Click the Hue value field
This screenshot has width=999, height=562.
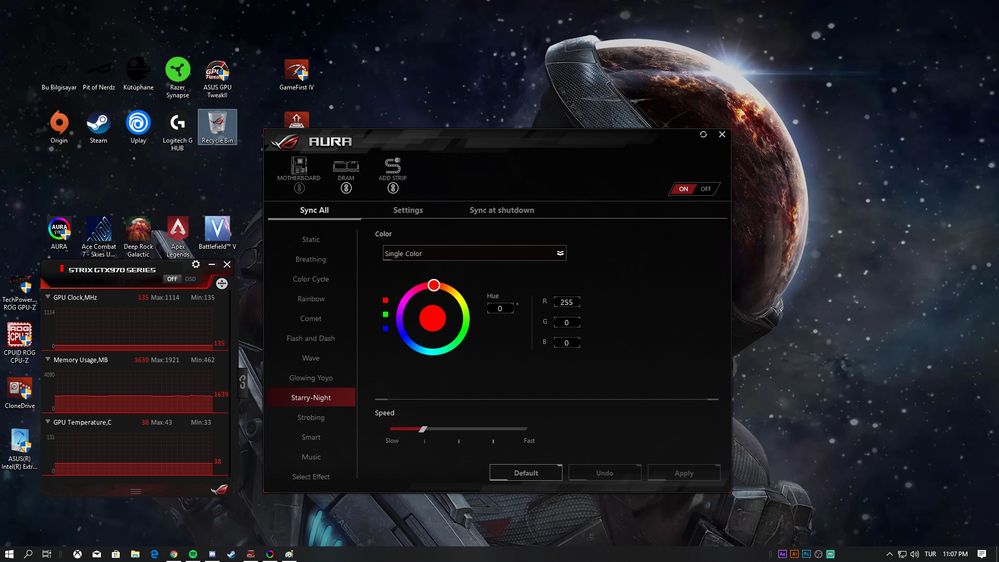click(x=500, y=308)
